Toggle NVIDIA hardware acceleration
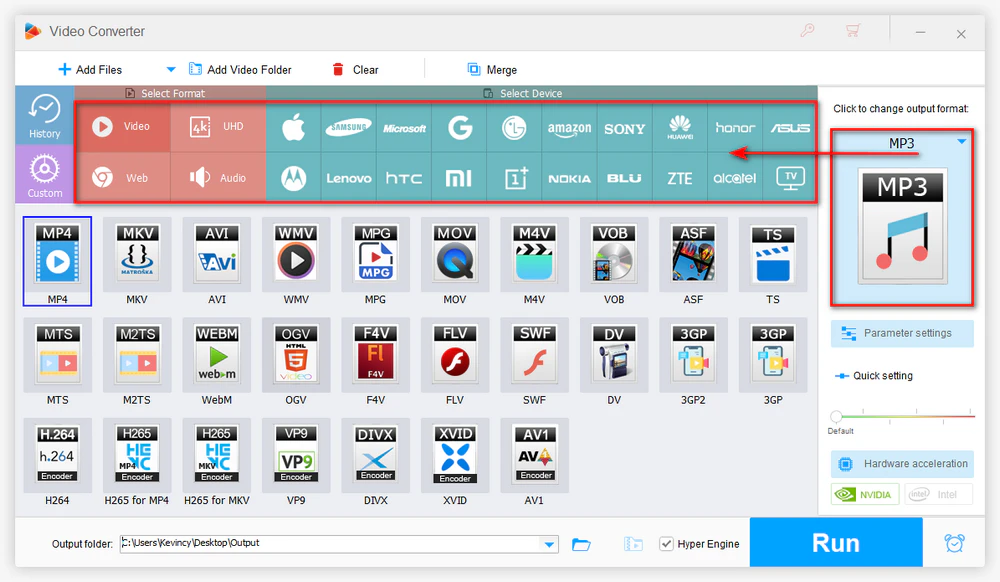This screenshot has width=1000, height=582. (865, 494)
